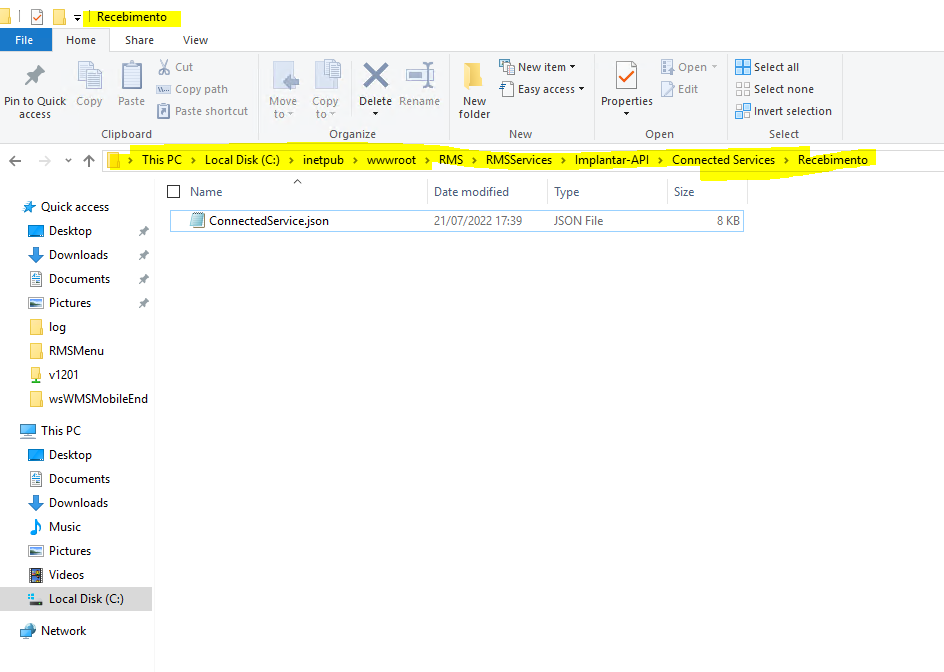Click the Pin to Quick access icon
This screenshot has width=944, height=672.
tap(34, 76)
